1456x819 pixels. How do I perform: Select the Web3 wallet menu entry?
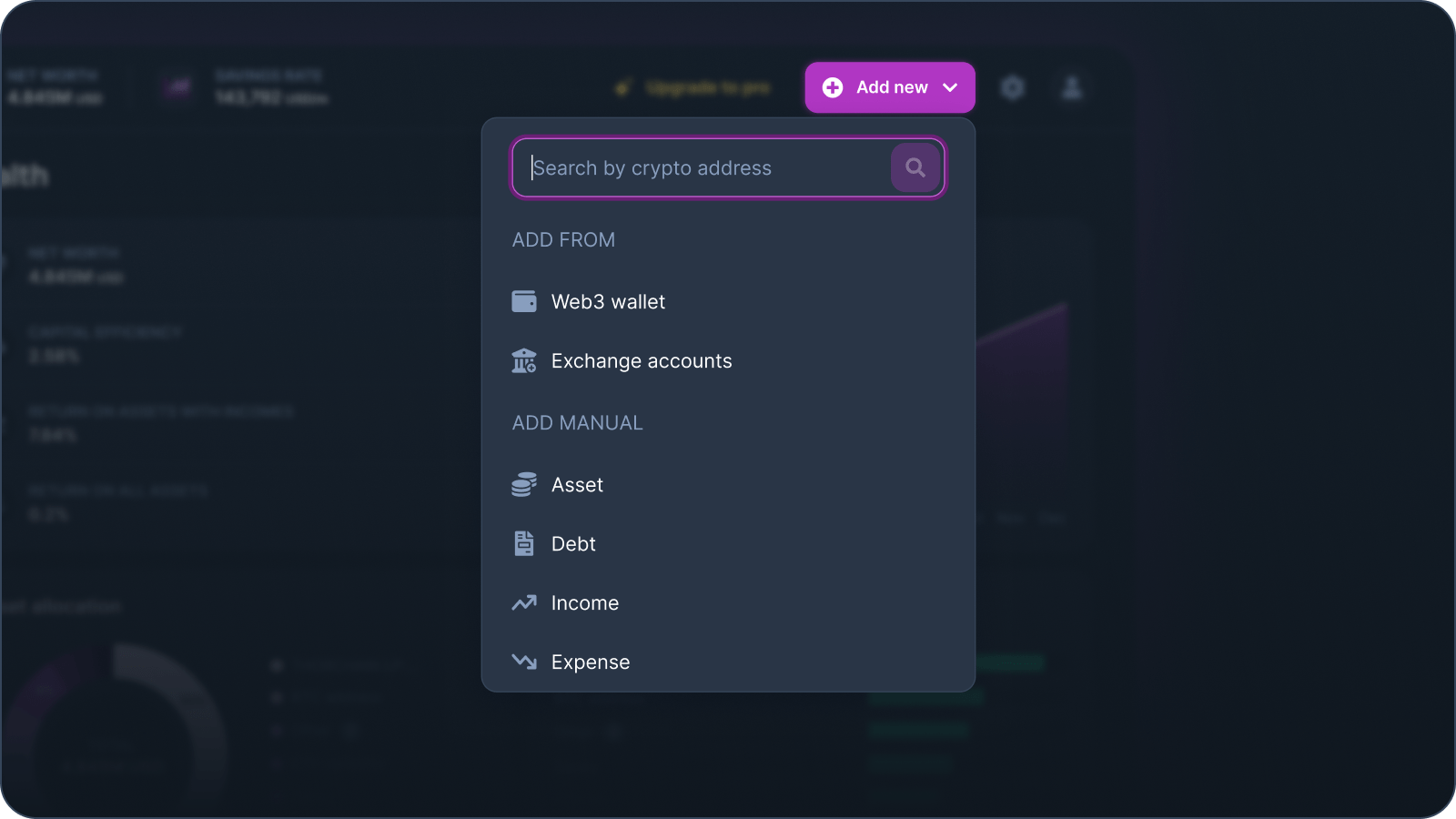608,301
